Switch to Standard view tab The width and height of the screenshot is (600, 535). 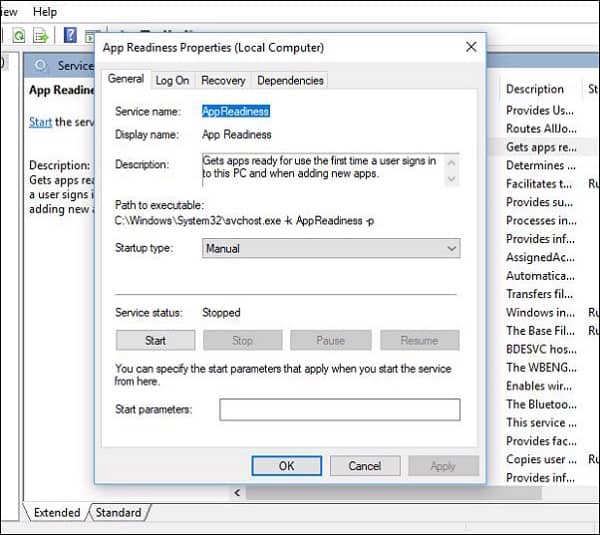click(x=118, y=512)
